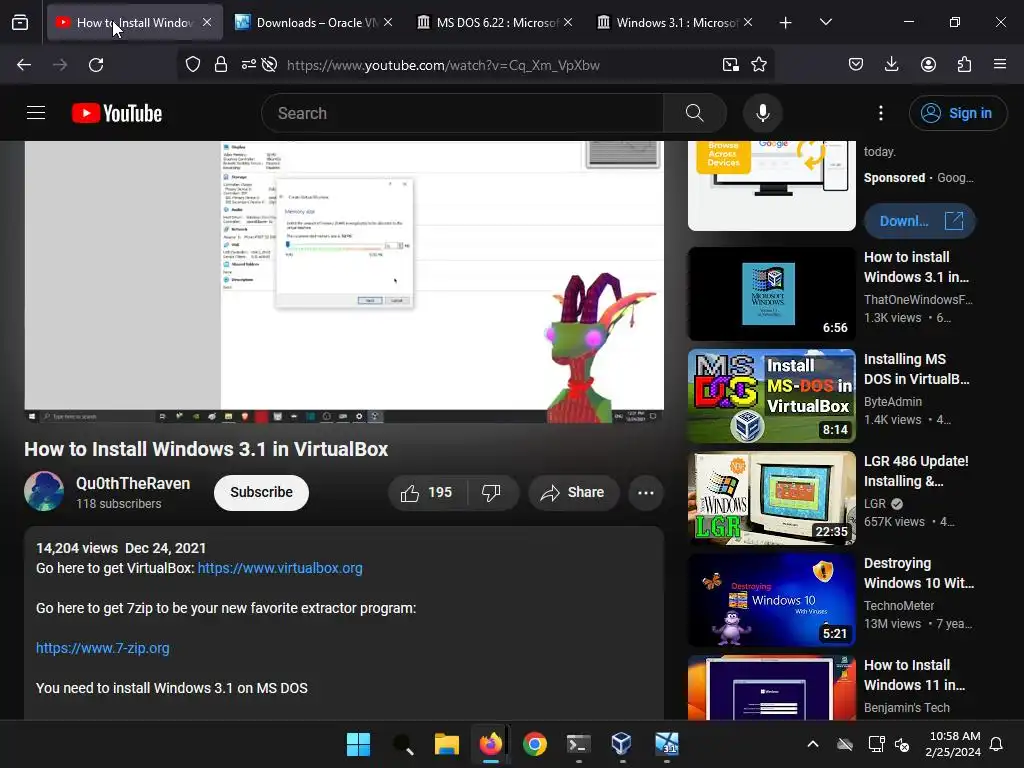
Task: Subscribe to Qu0thTheRaven channel
Action: pos(261,492)
